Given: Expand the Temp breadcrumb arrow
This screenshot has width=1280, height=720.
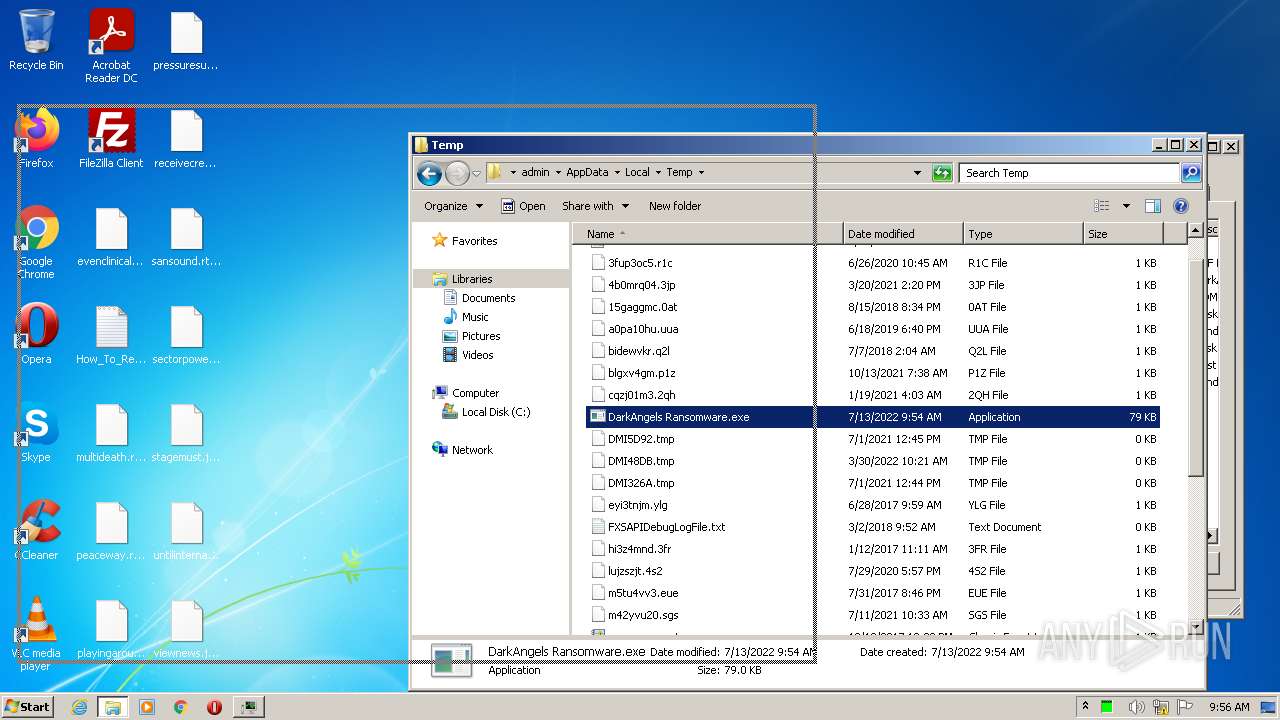Looking at the screenshot, I should (x=701, y=173).
